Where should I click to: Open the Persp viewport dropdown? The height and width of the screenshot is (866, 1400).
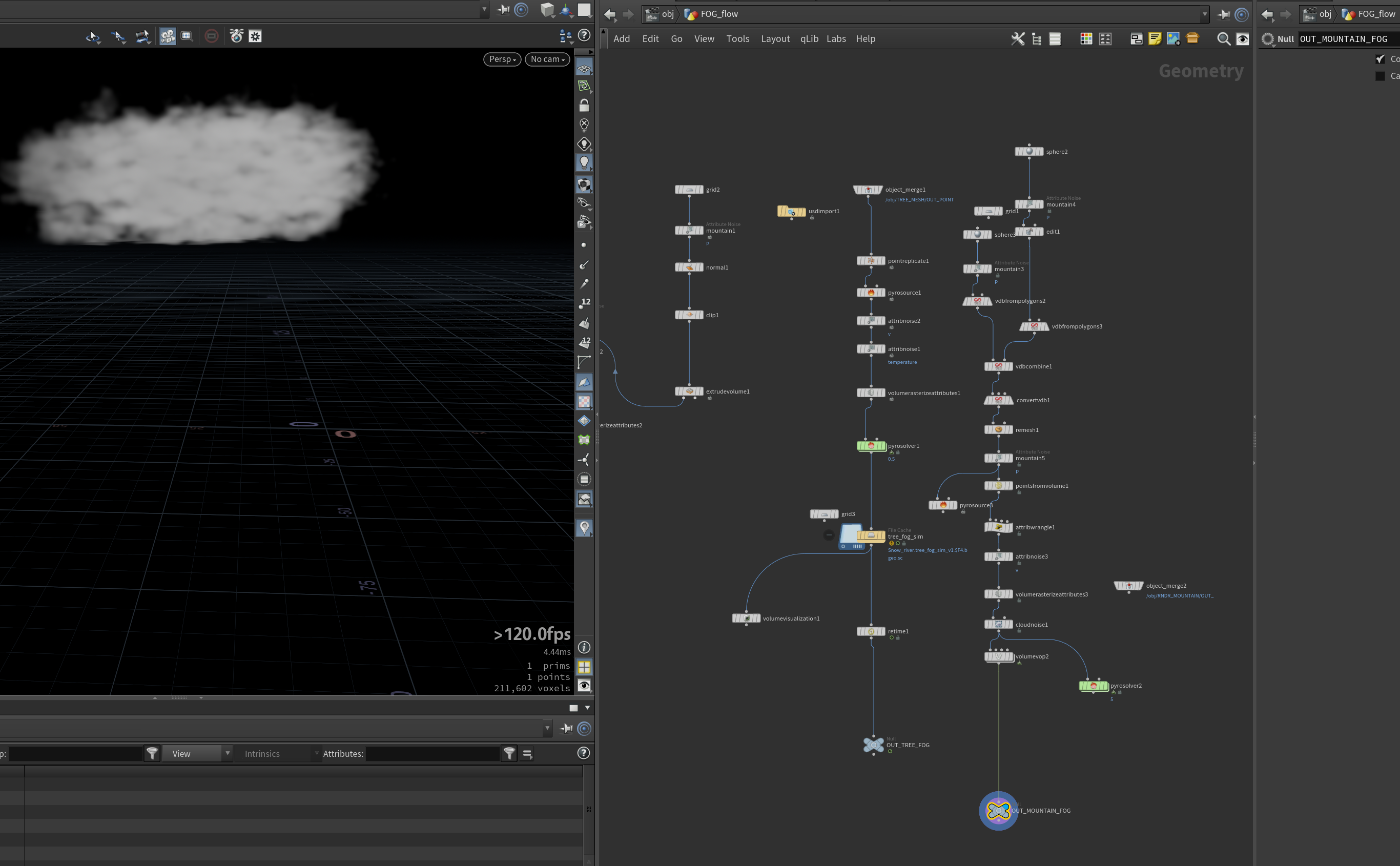pyautogui.click(x=502, y=59)
